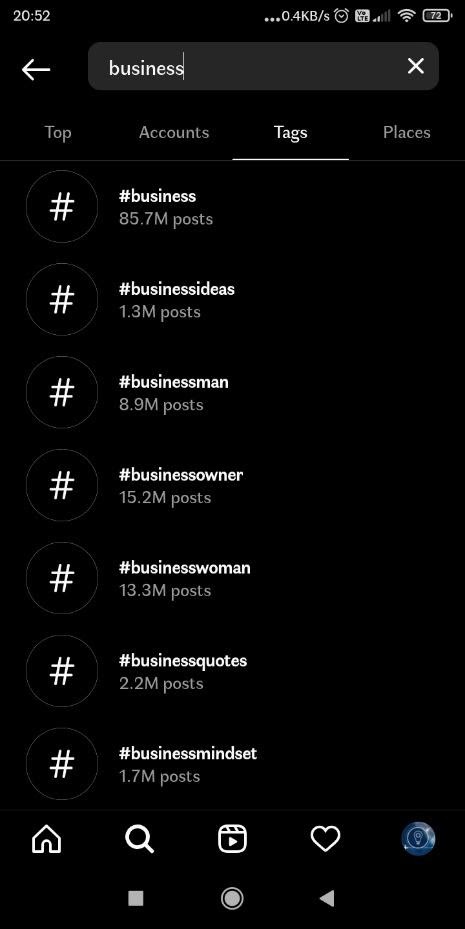Tap Android home circle button

coord(232,898)
